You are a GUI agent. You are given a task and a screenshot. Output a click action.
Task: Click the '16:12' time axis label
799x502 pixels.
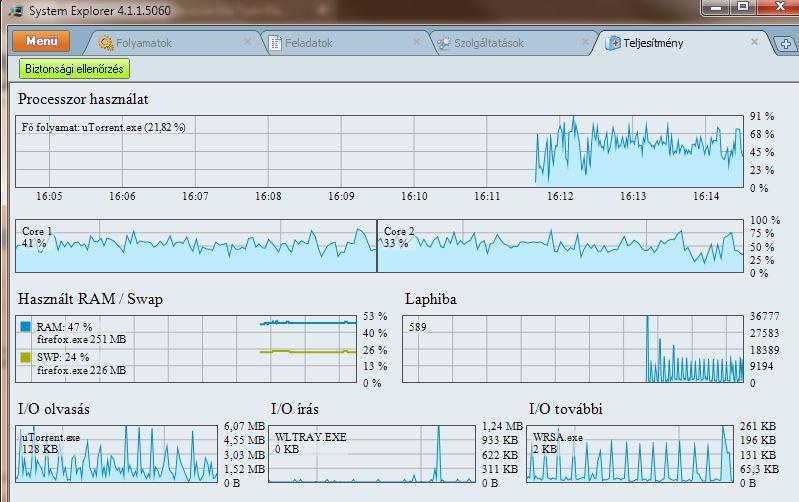560,196
